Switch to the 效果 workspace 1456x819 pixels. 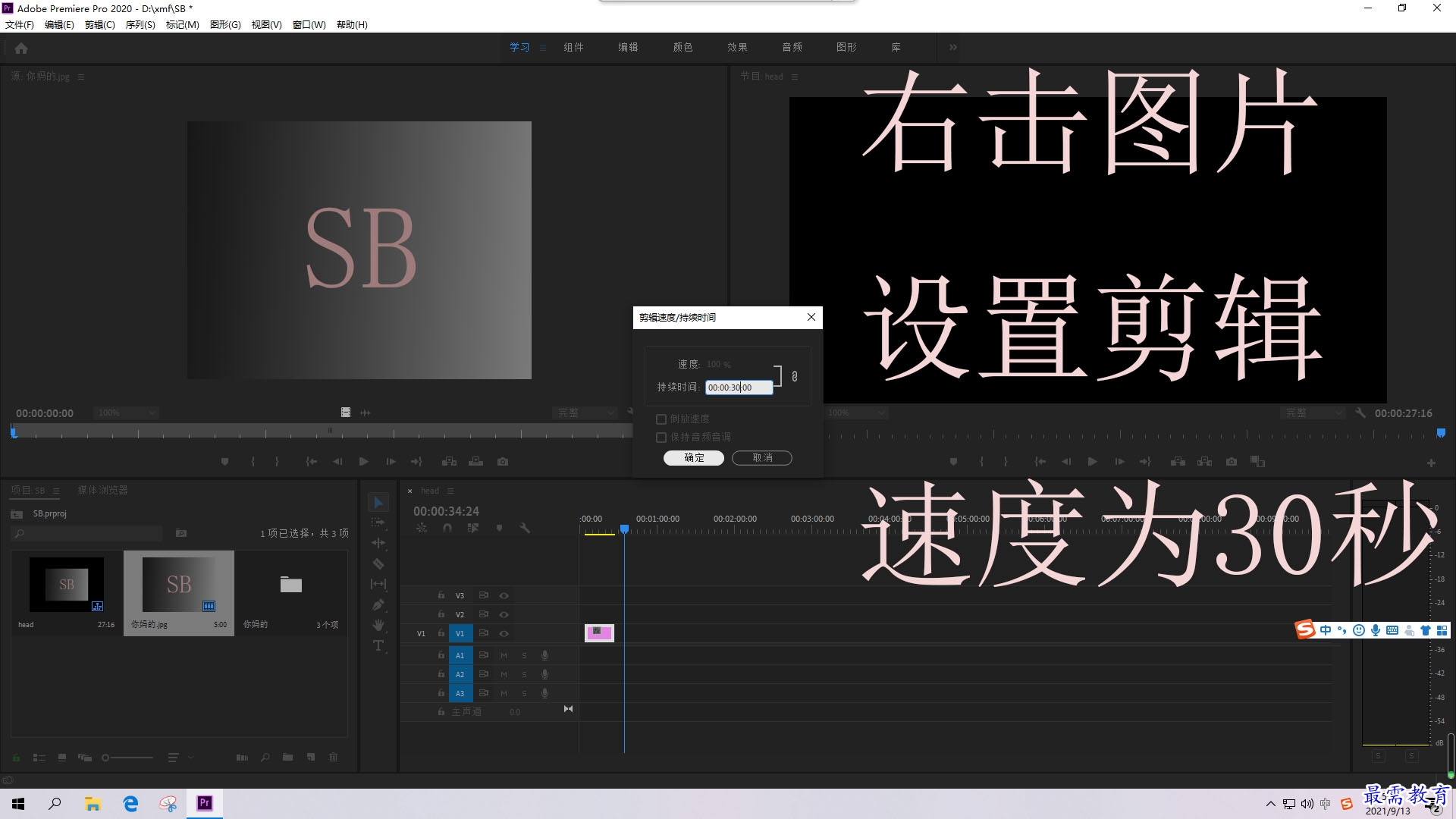[x=737, y=47]
